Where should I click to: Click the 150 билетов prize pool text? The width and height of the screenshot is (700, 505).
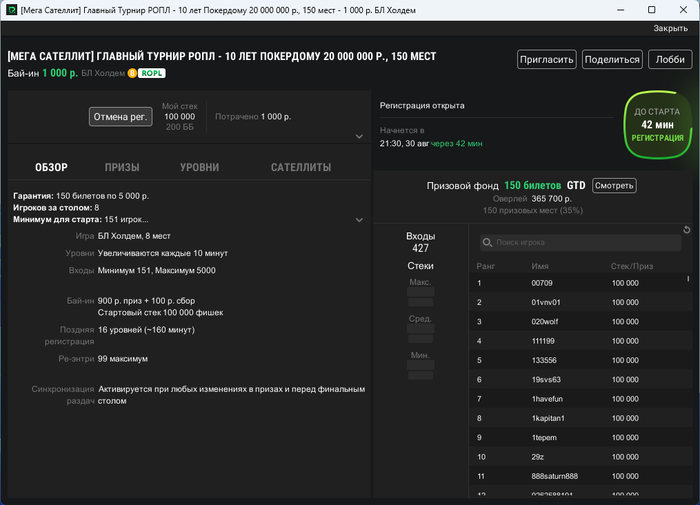(533, 186)
